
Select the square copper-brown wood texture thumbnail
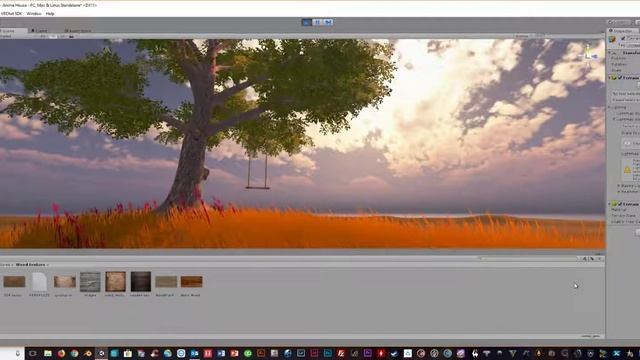tap(116, 282)
